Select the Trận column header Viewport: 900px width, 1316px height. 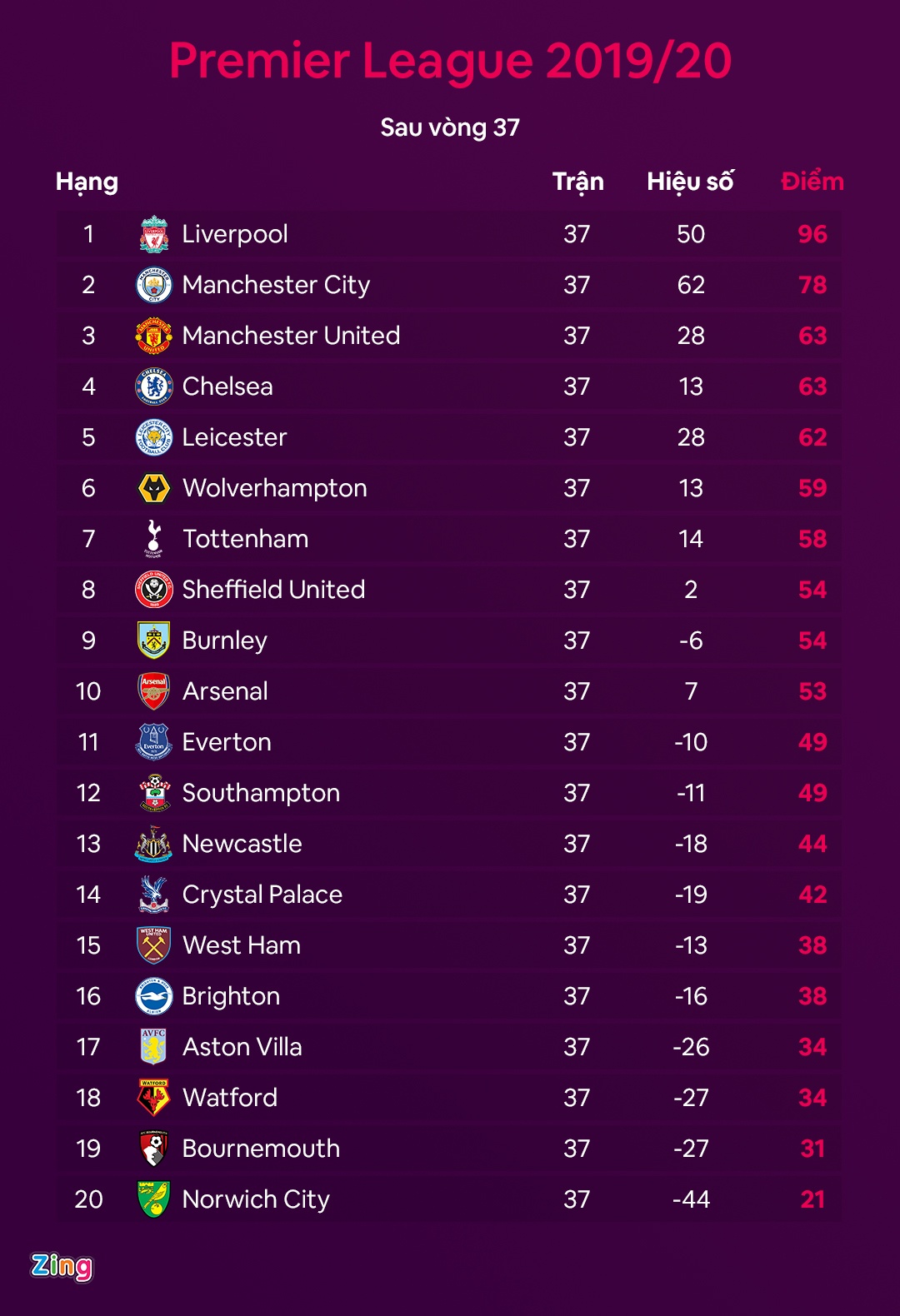(x=577, y=182)
